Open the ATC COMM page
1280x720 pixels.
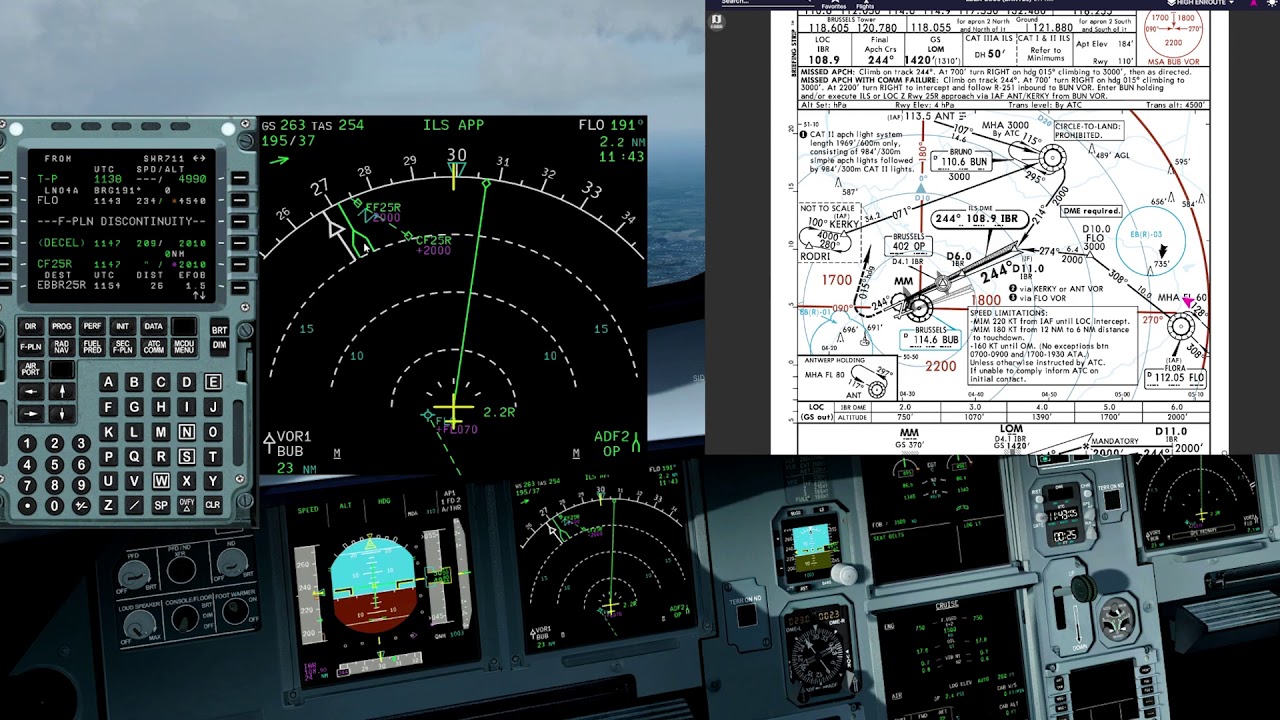(153, 347)
